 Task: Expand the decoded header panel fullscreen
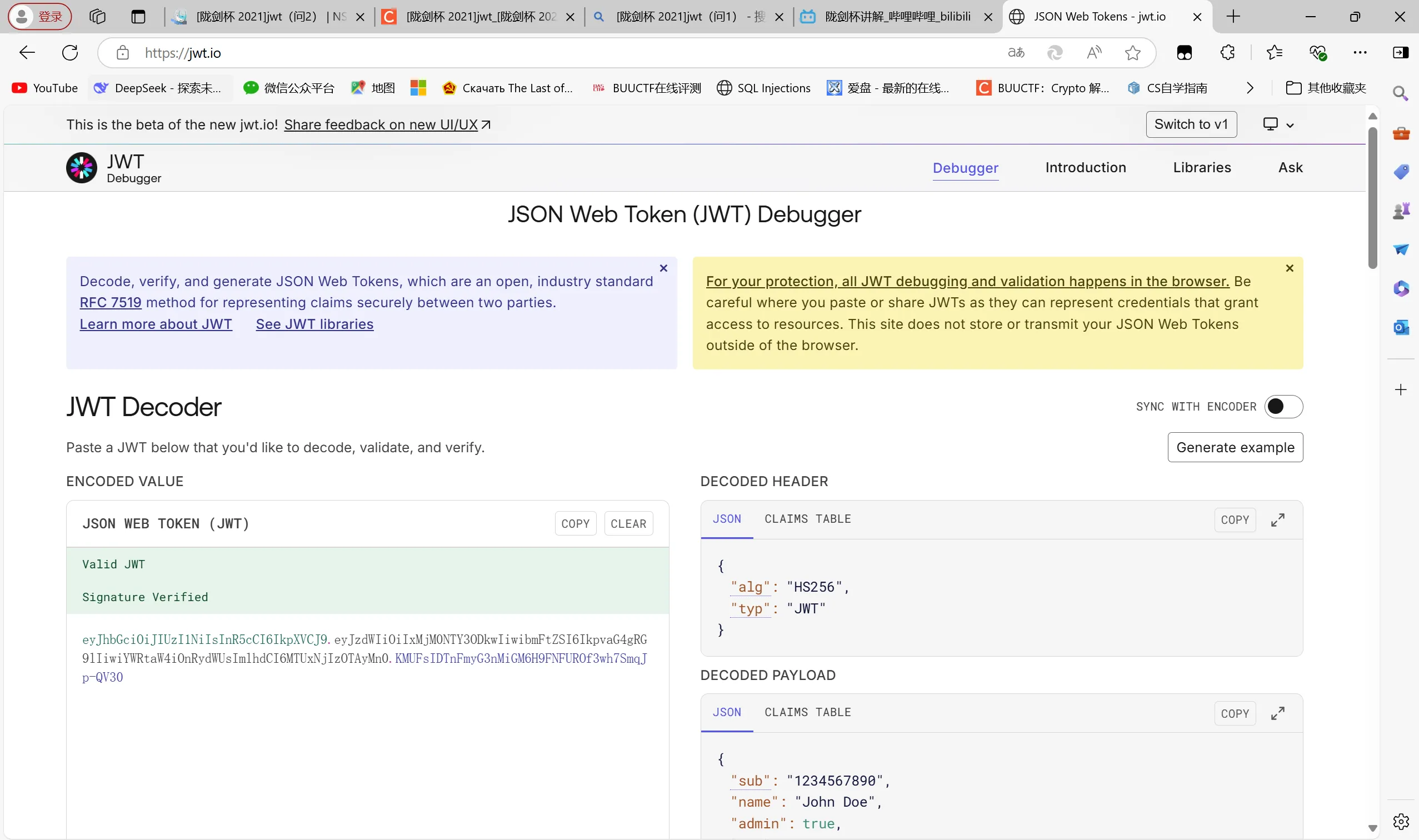(1277, 519)
